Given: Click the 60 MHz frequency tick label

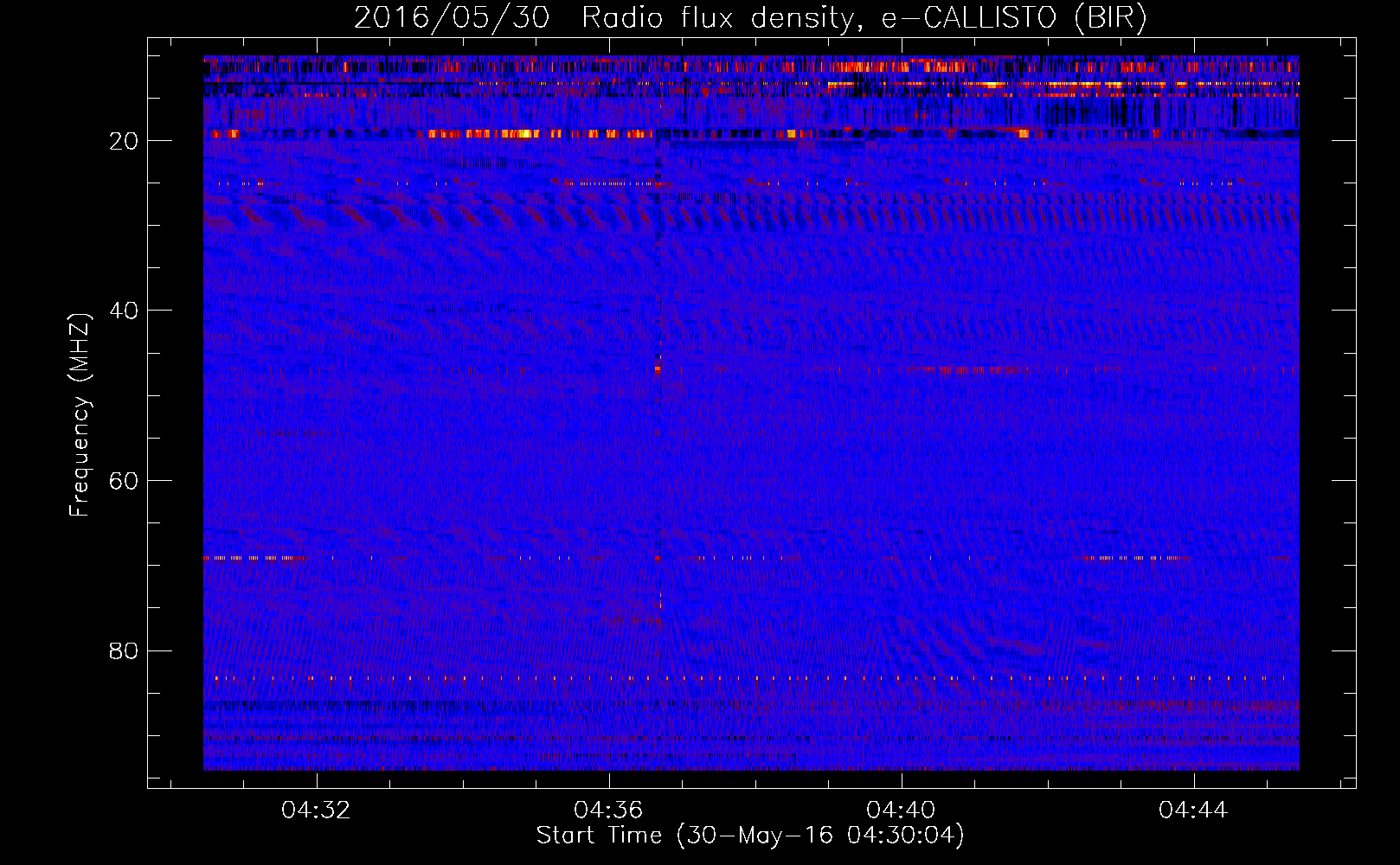Looking at the screenshot, I should (x=125, y=481).
